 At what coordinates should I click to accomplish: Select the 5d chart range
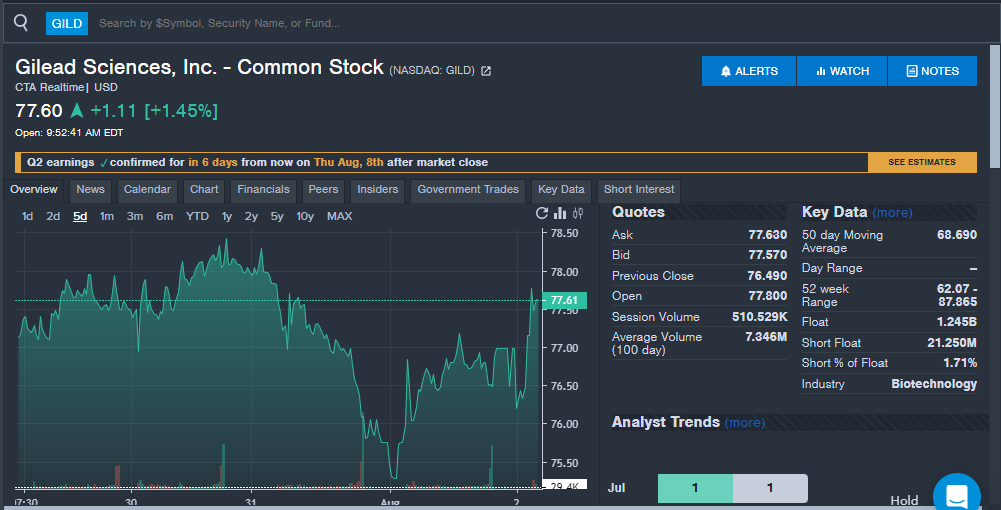click(80, 216)
